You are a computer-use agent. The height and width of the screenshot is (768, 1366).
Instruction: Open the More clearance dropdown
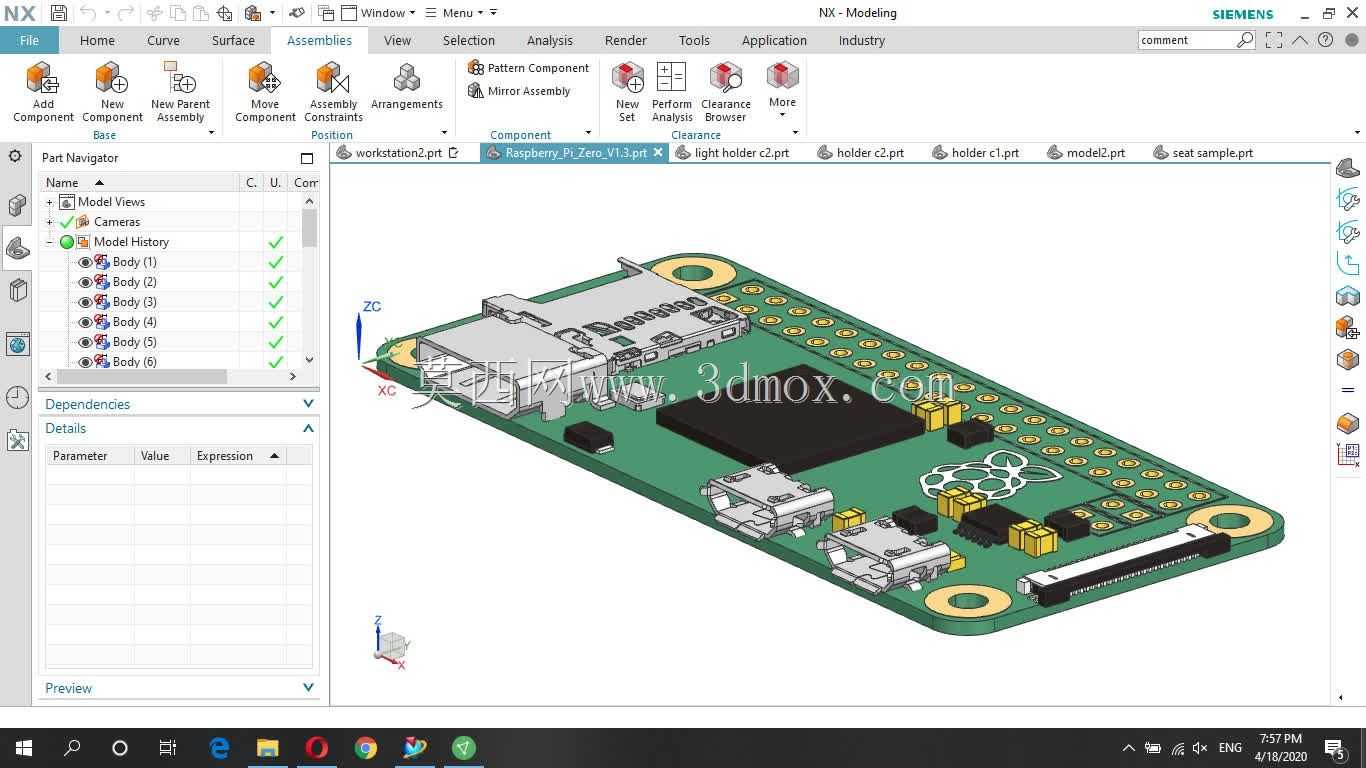coord(782,90)
